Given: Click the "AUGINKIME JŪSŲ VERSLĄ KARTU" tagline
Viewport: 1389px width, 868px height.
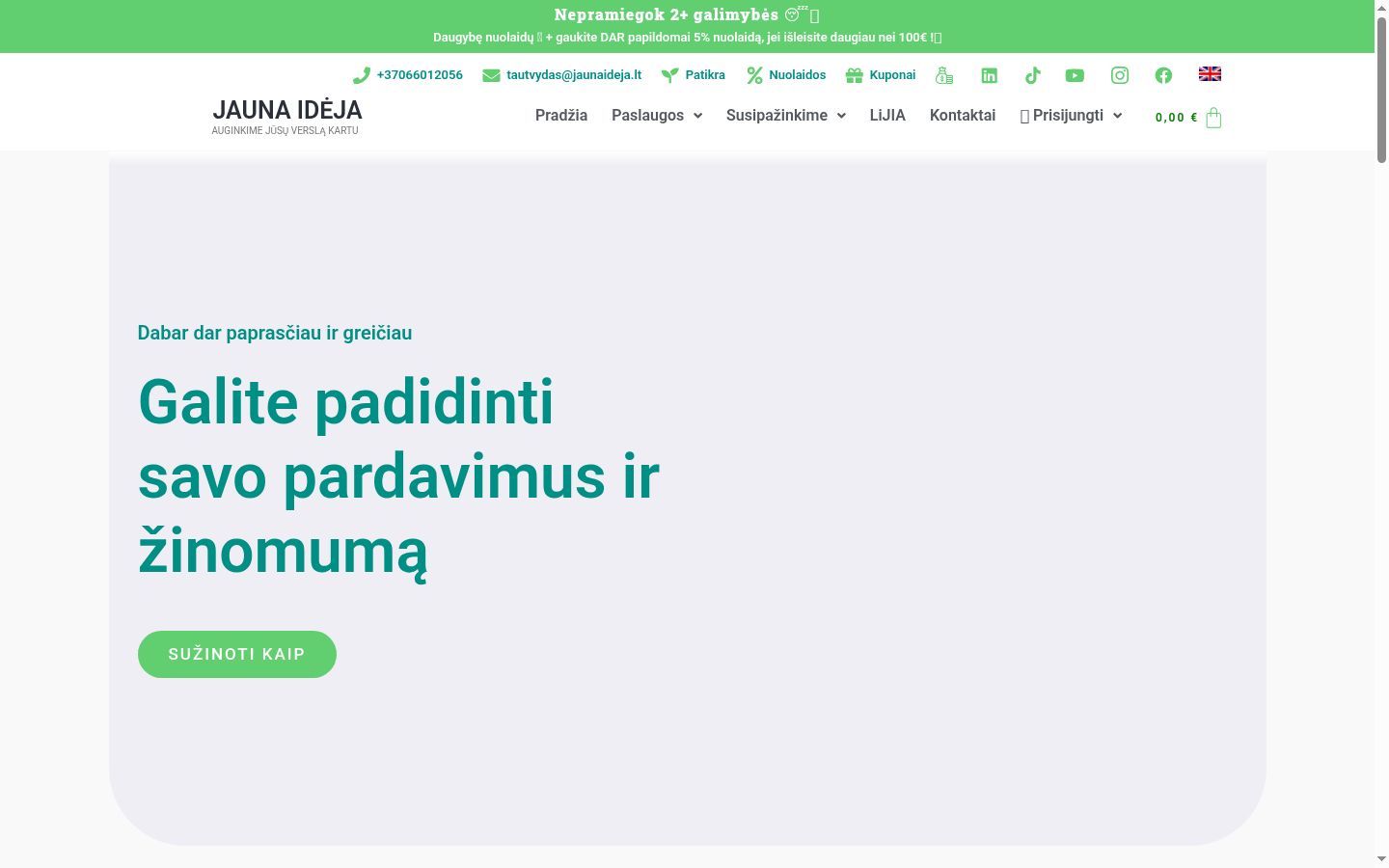Looking at the screenshot, I should 286,131.
